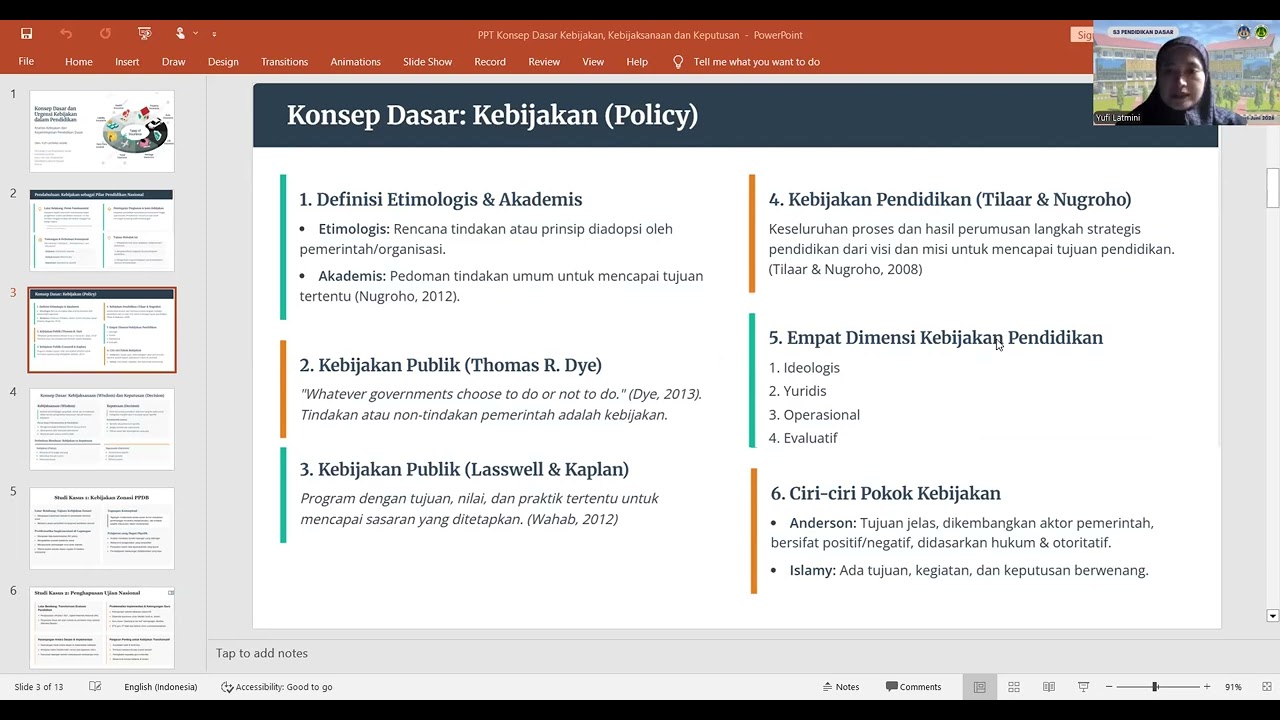Select slide 1 thumbnail in the slide panel
The image size is (1280, 720).
102,131
